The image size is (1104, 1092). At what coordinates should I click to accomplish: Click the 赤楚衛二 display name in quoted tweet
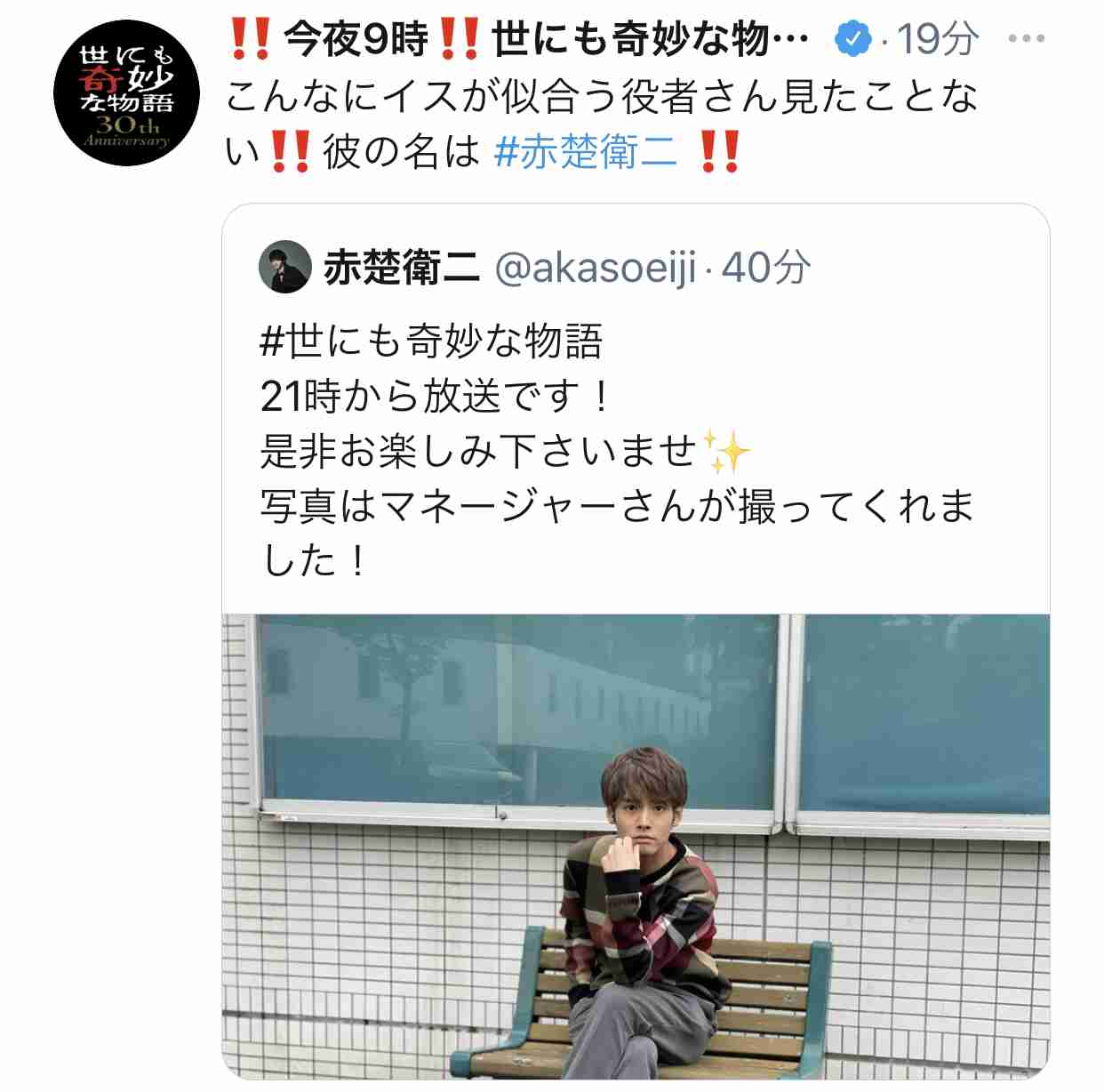point(401,267)
